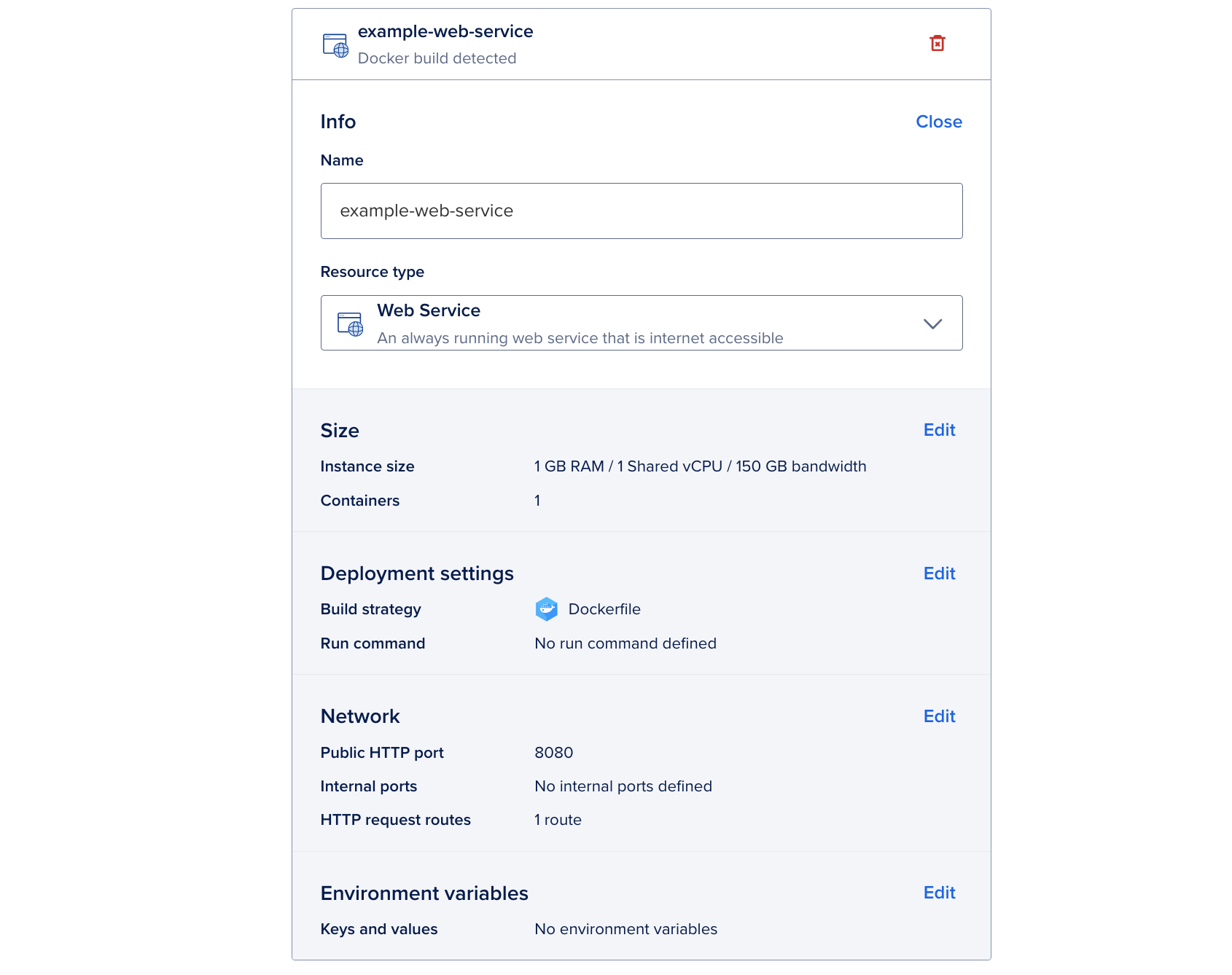This screenshot has height=975, width=1232.
Task: Click 'No internal ports defined' text
Action: (623, 786)
